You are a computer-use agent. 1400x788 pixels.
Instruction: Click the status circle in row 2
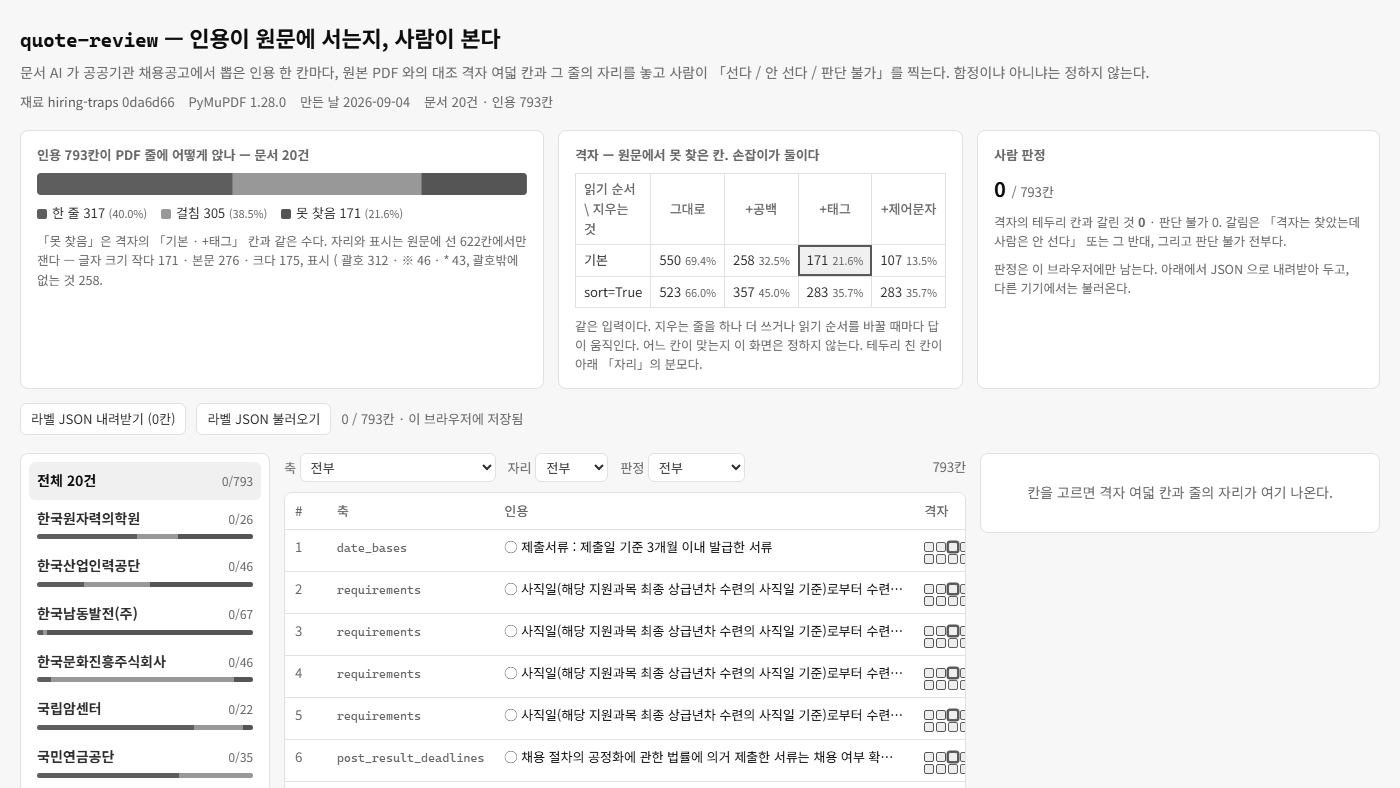click(x=511, y=589)
